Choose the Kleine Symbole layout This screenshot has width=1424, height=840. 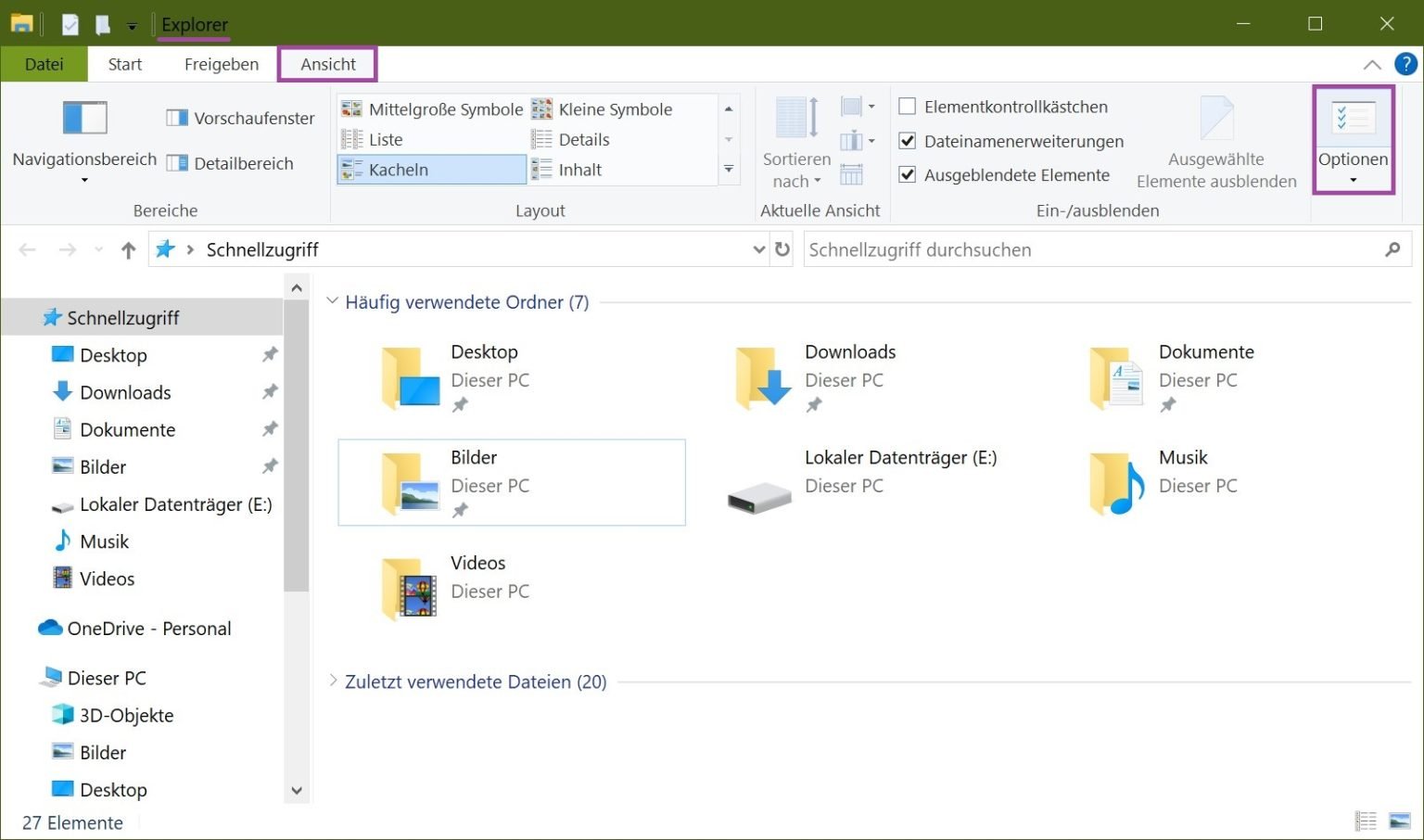[x=615, y=108]
